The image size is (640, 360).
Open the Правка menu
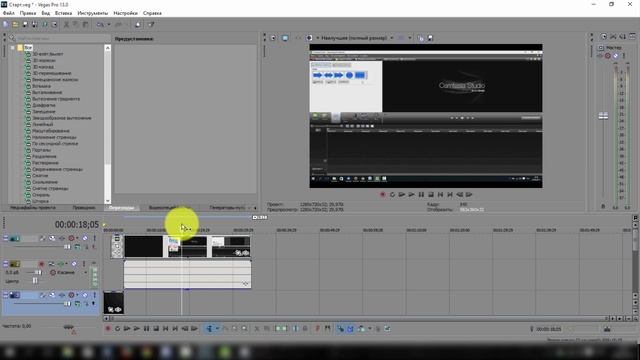[x=28, y=13]
